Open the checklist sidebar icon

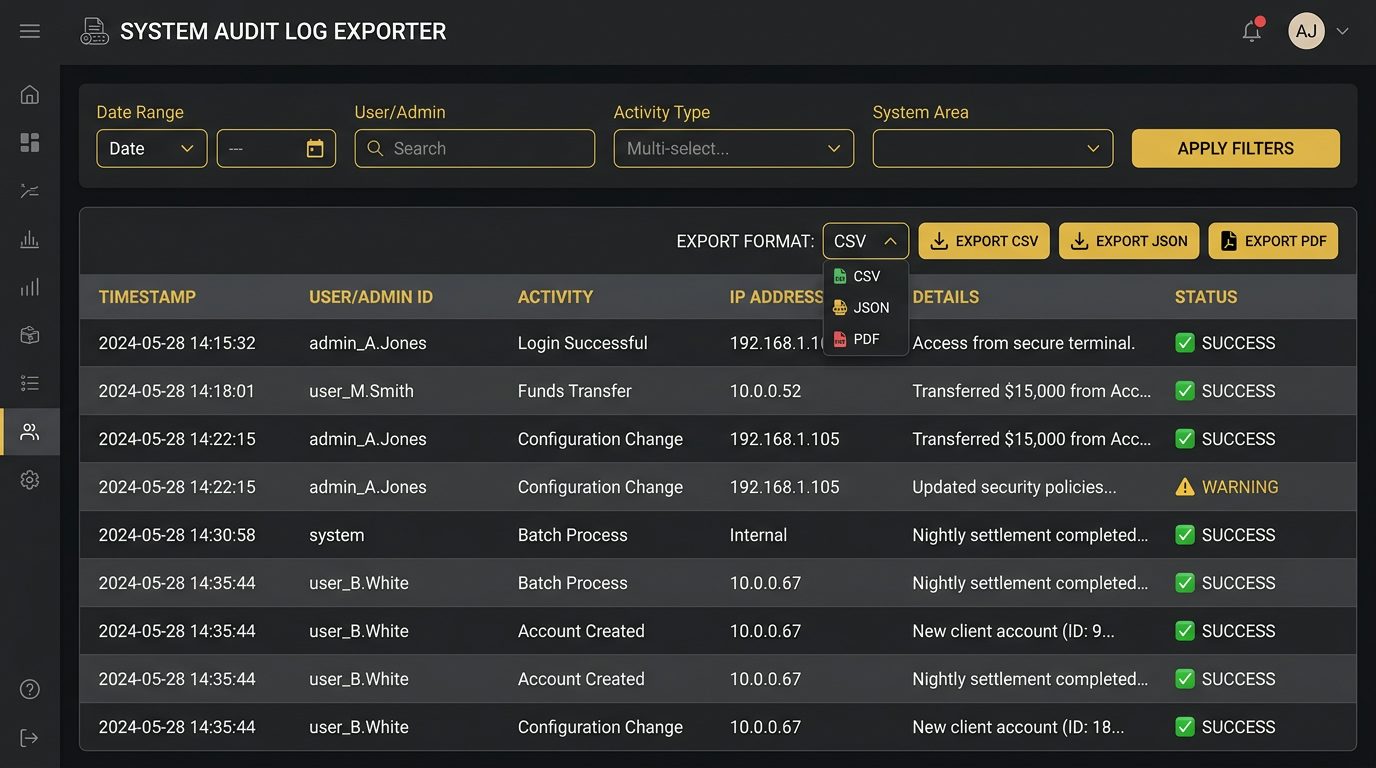coord(30,383)
